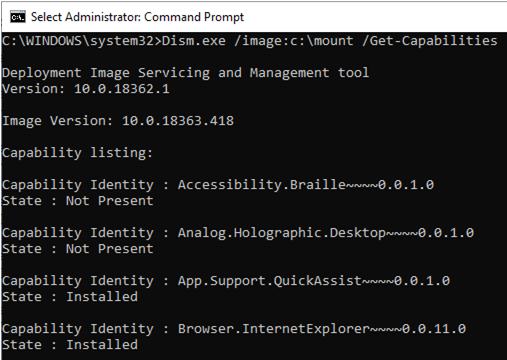Click 'Image Version: 10.0.18363.418' line

point(118,121)
